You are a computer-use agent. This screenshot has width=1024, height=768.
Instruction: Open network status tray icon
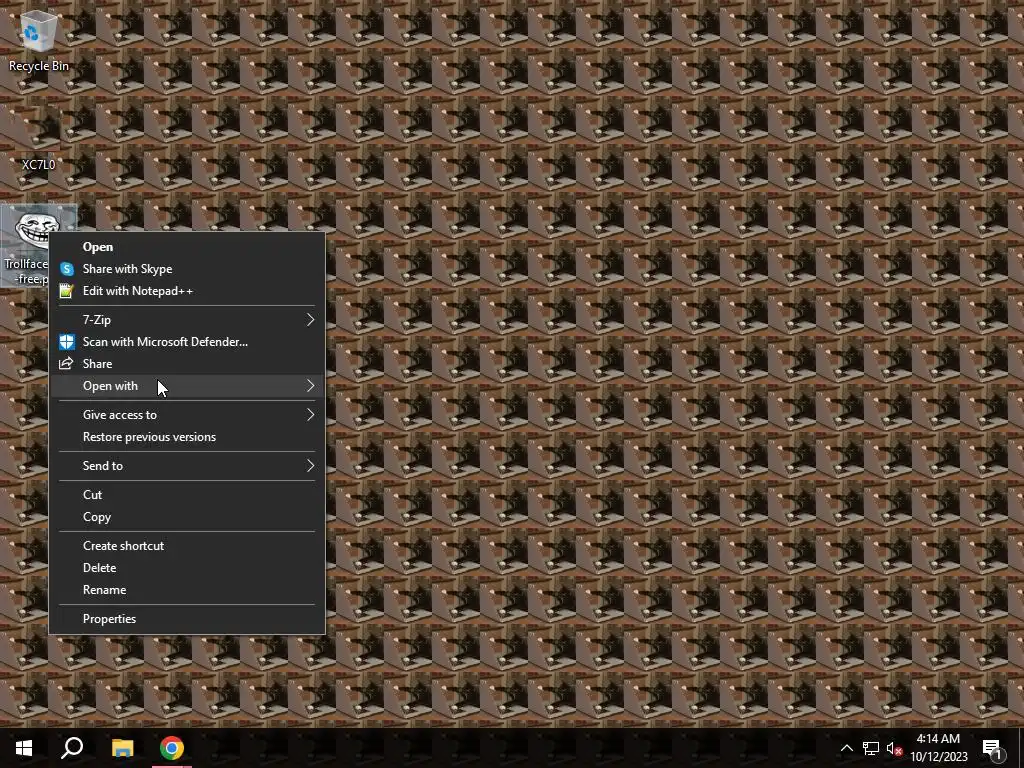[x=871, y=748]
